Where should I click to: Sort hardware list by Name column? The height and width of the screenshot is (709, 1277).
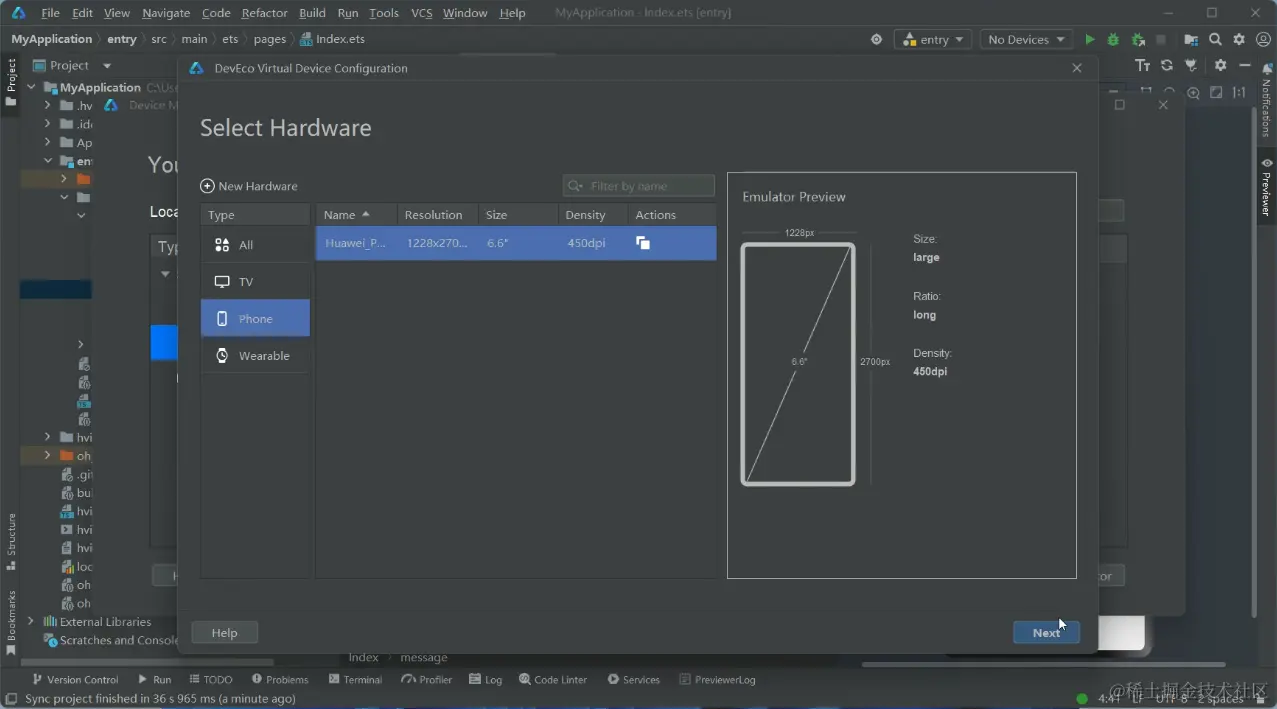(356, 215)
